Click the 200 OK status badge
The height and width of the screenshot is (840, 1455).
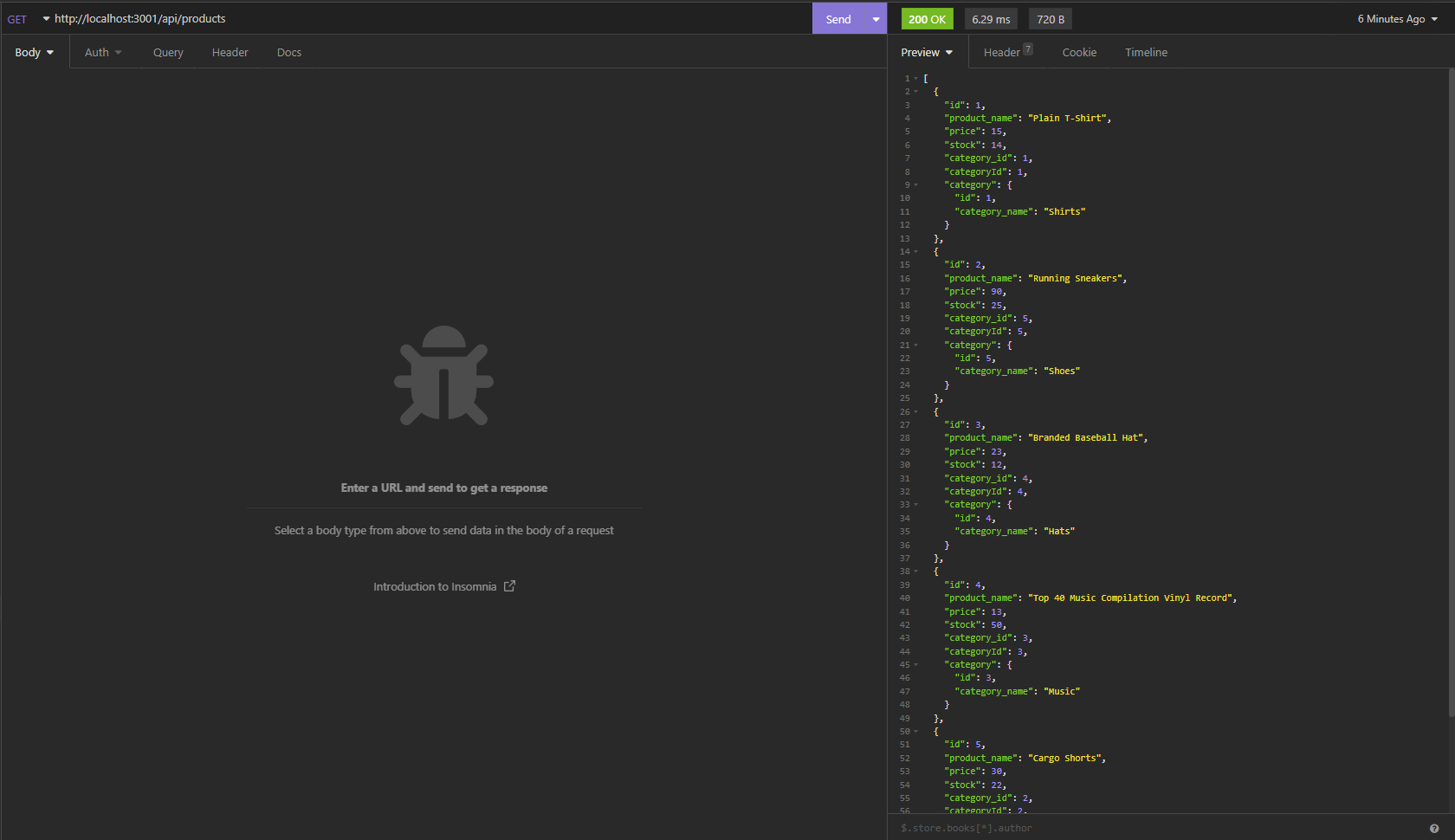pos(927,19)
